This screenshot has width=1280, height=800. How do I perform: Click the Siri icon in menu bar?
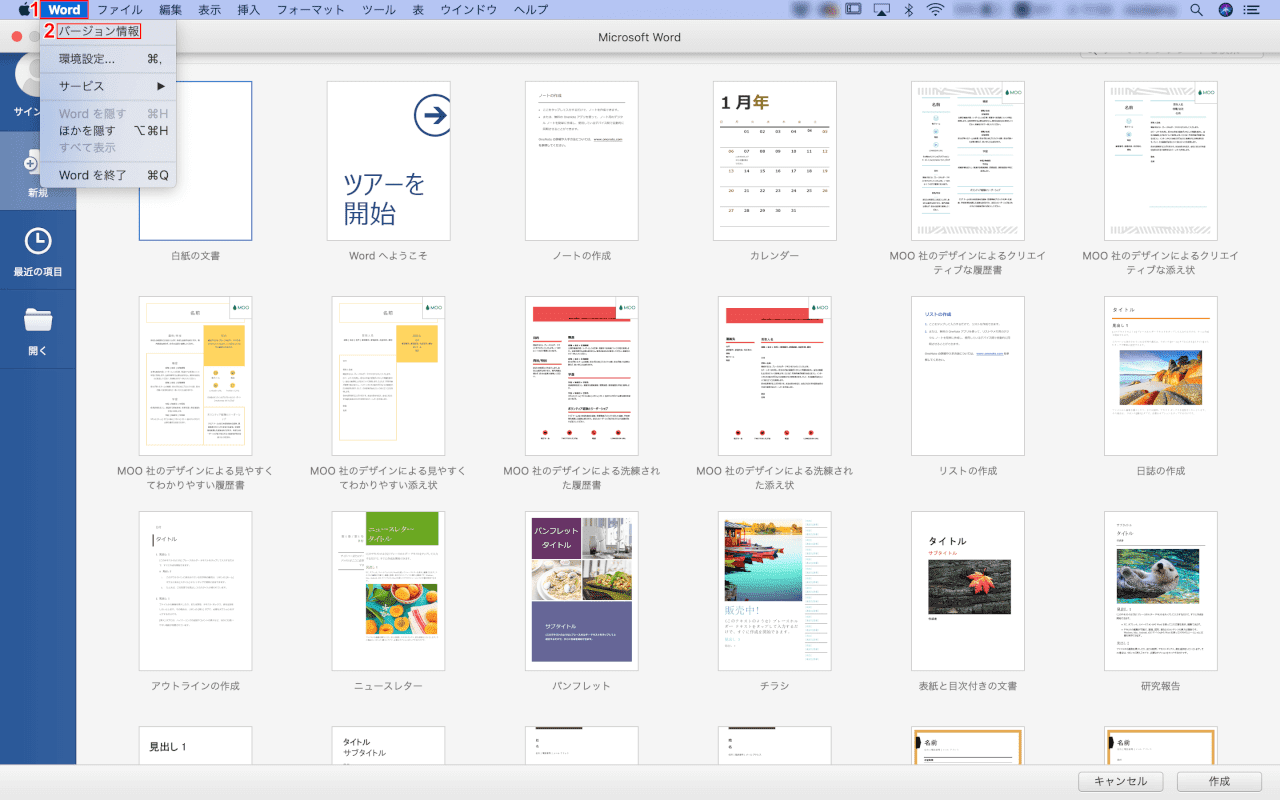coord(1225,9)
